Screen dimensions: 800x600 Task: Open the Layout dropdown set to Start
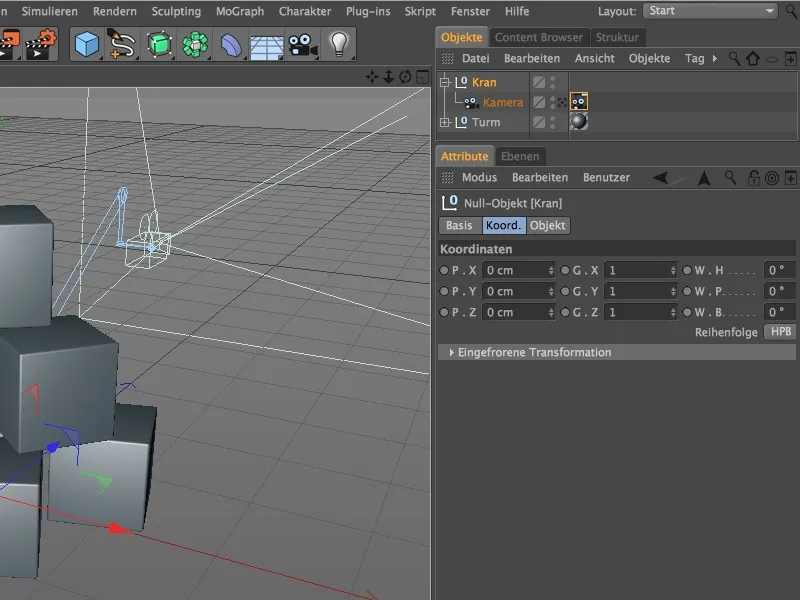[x=710, y=11]
